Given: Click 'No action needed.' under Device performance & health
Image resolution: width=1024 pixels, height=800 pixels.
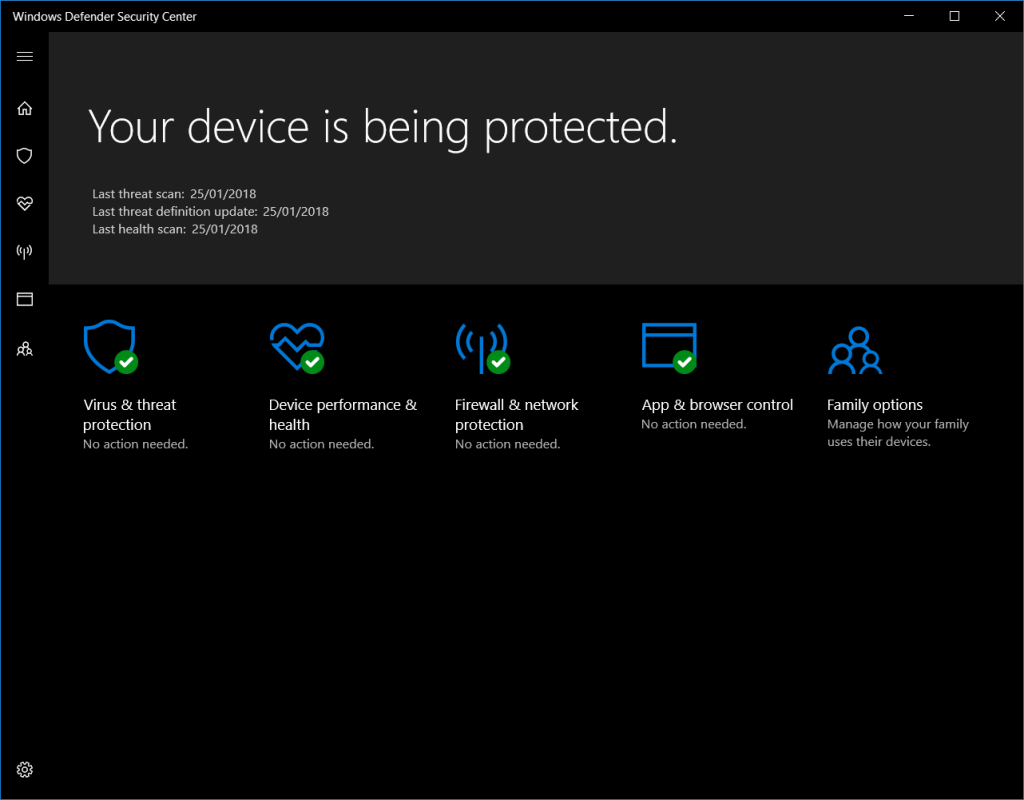Looking at the screenshot, I should click(x=321, y=444).
